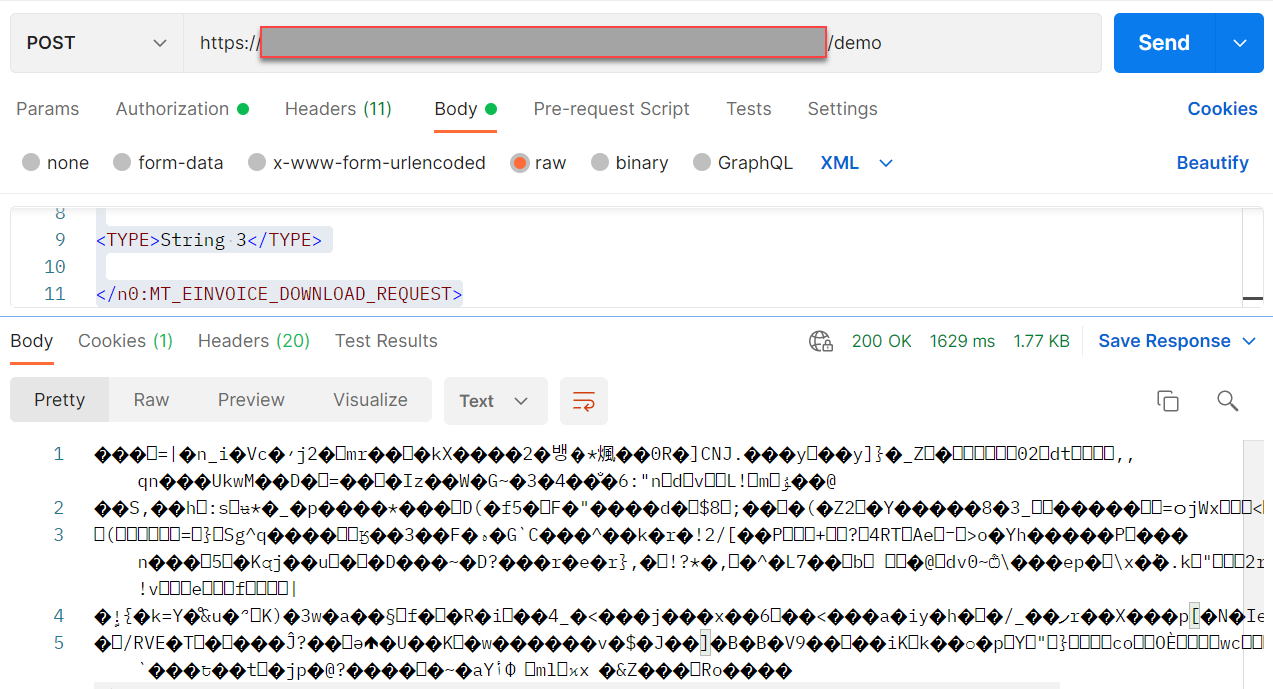Image resolution: width=1273 pixels, height=689 pixels.
Task: Choose GraphQL body type
Action: (702, 163)
